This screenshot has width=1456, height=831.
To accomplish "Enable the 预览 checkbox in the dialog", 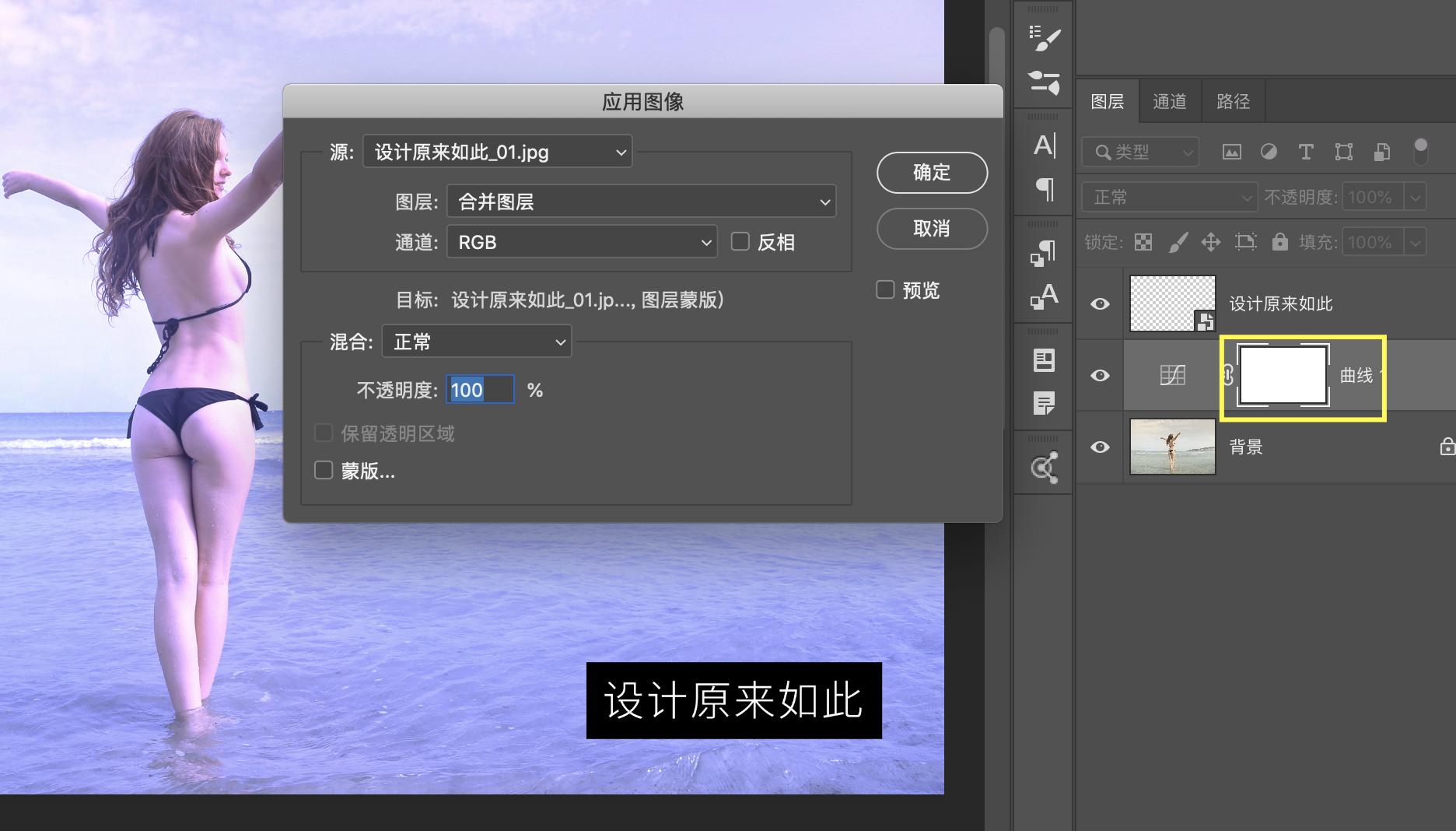I will pos(885,289).
